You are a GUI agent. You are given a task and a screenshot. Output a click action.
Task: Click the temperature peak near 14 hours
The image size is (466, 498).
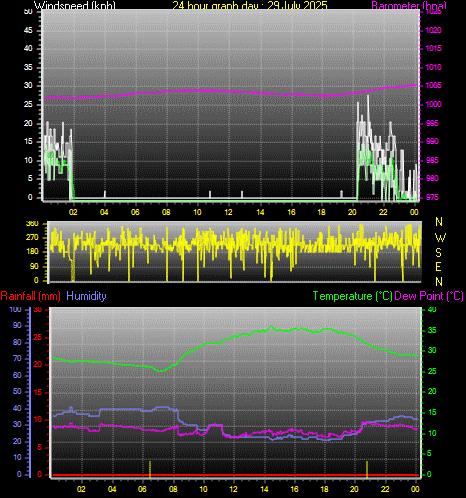coord(271,327)
